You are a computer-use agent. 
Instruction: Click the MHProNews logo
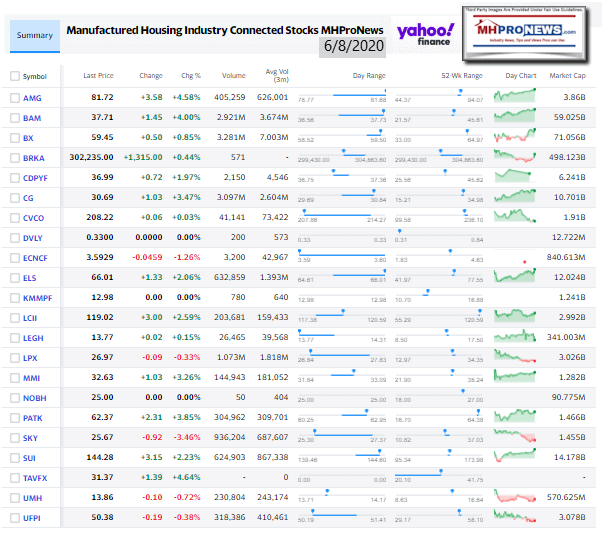point(536,34)
